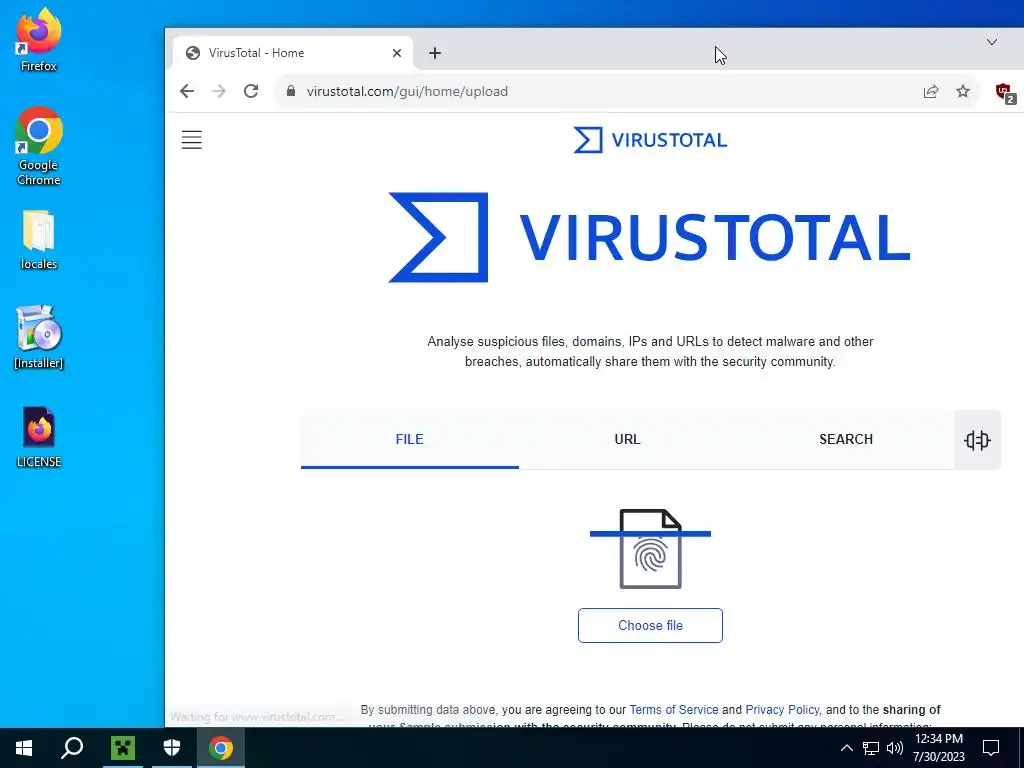Go forward in Chrome
The width and height of the screenshot is (1024, 768).
point(219,91)
